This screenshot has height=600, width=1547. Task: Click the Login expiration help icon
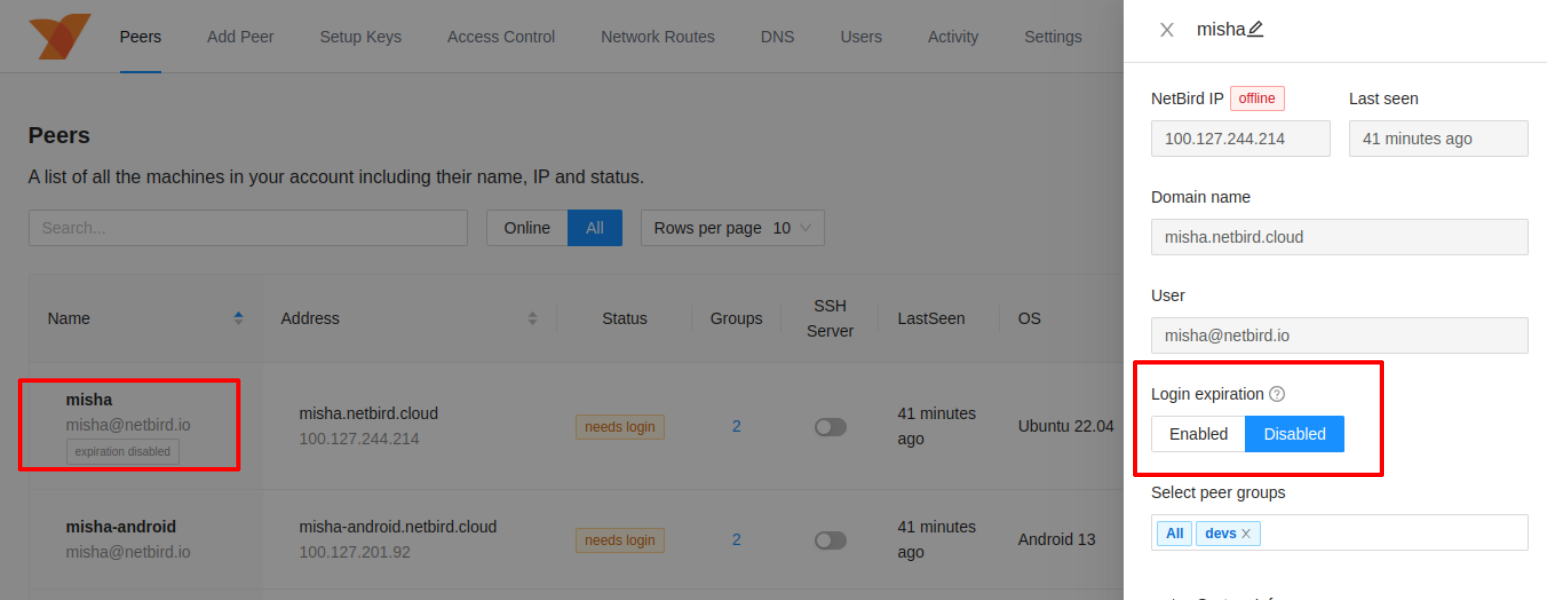[1277, 394]
